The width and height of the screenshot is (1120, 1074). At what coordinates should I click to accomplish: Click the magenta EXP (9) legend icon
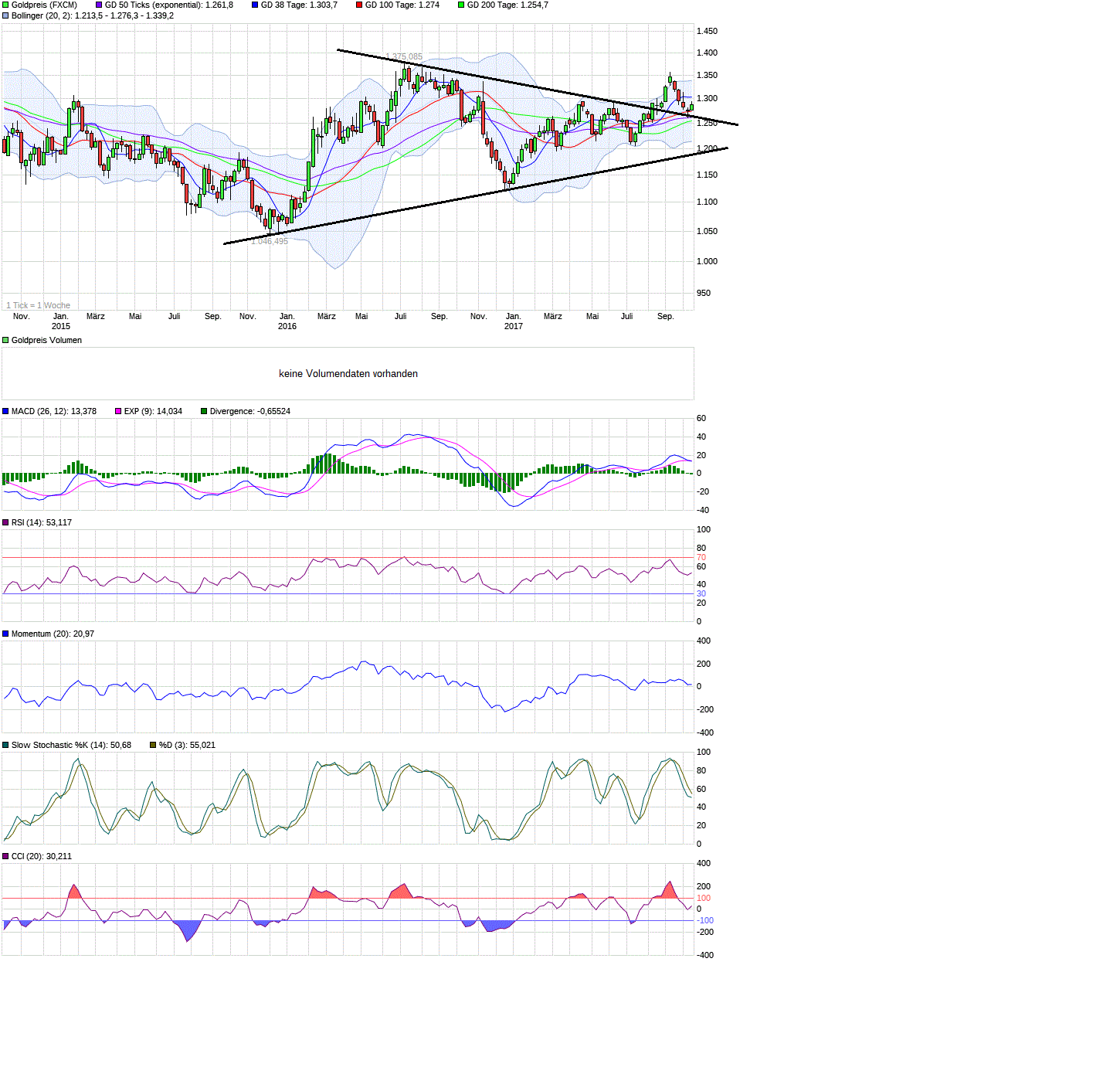117,411
